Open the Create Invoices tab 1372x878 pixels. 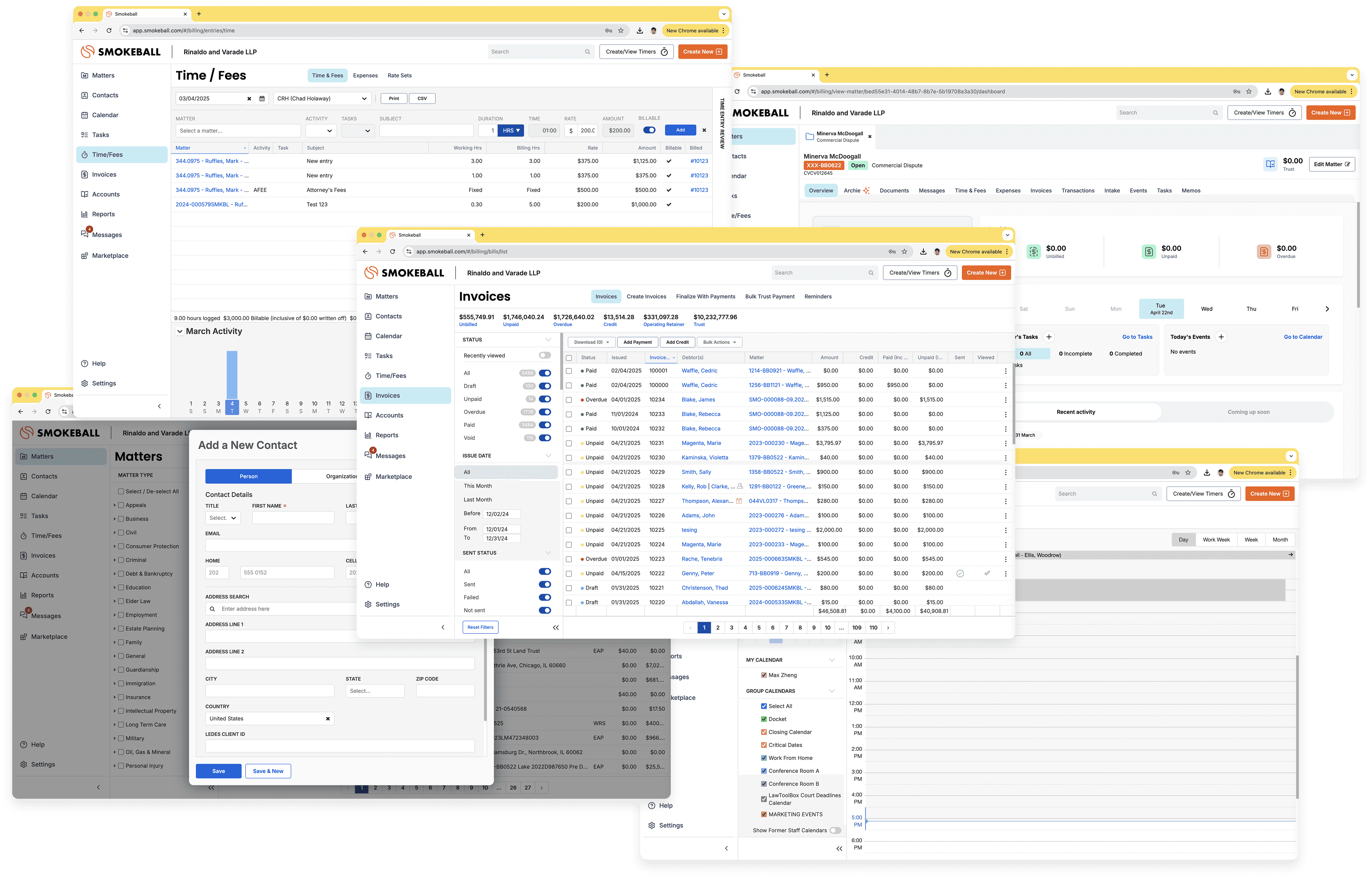646,296
